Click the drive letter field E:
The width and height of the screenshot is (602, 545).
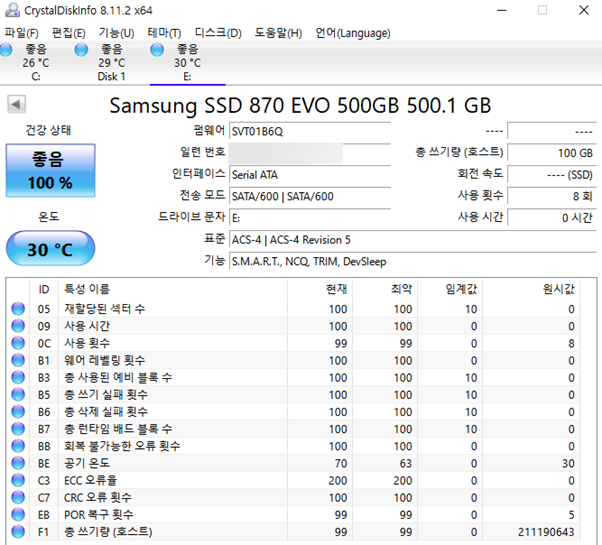coord(310,218)
